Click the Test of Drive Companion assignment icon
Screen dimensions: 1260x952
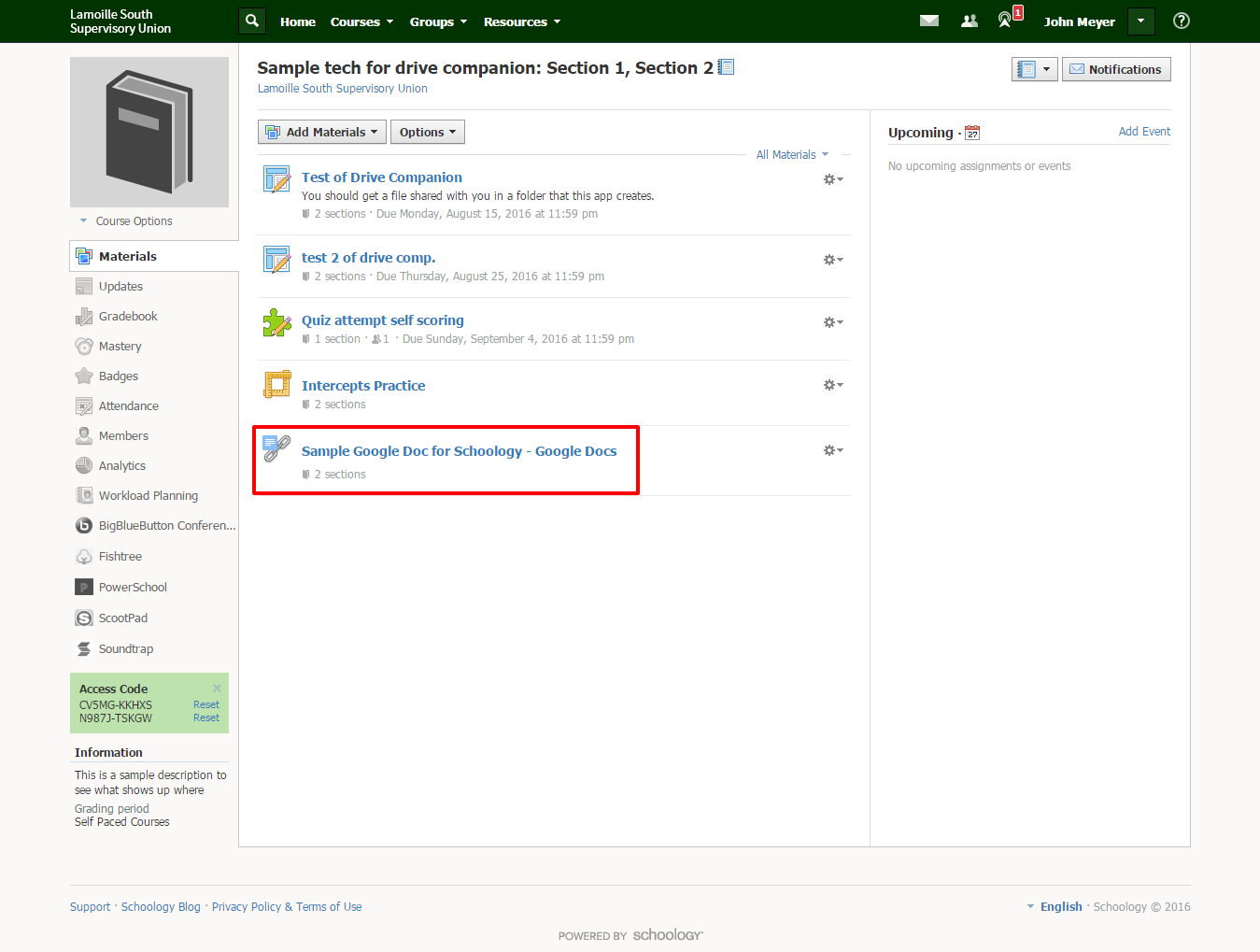coord(276,179)
